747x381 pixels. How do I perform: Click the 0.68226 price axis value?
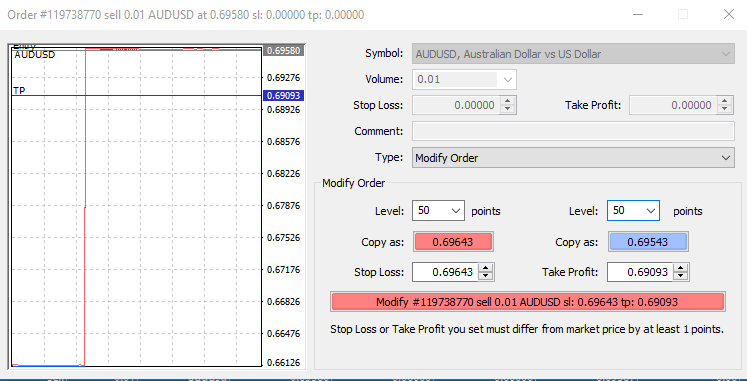click(283, 173)
